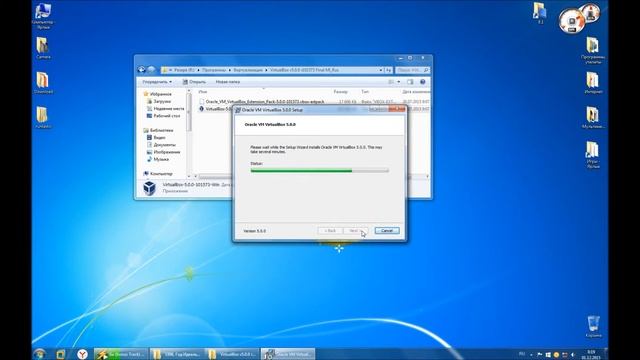640x360 pixels.
Task: Open Компьютер desktop icon
Action: pyautogui.click(x=43, y=16)
